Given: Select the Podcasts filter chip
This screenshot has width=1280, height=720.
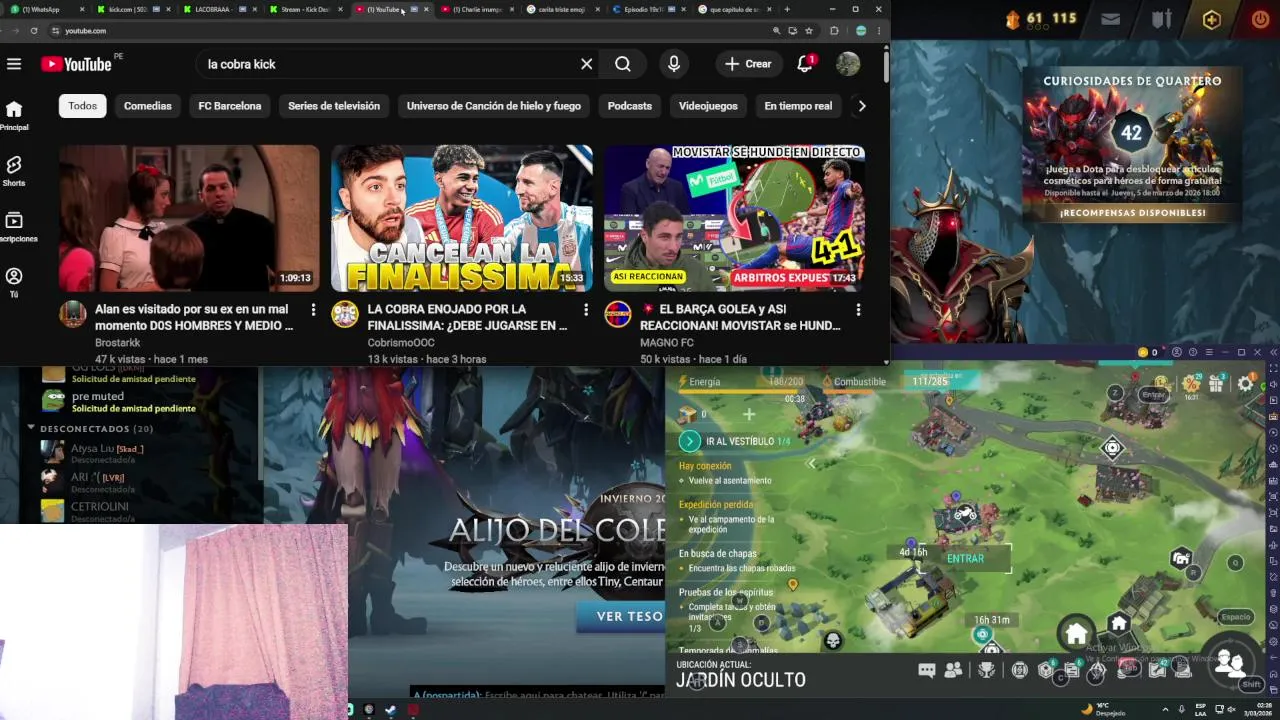Looking at the screenshot, I should click(630, 106).
